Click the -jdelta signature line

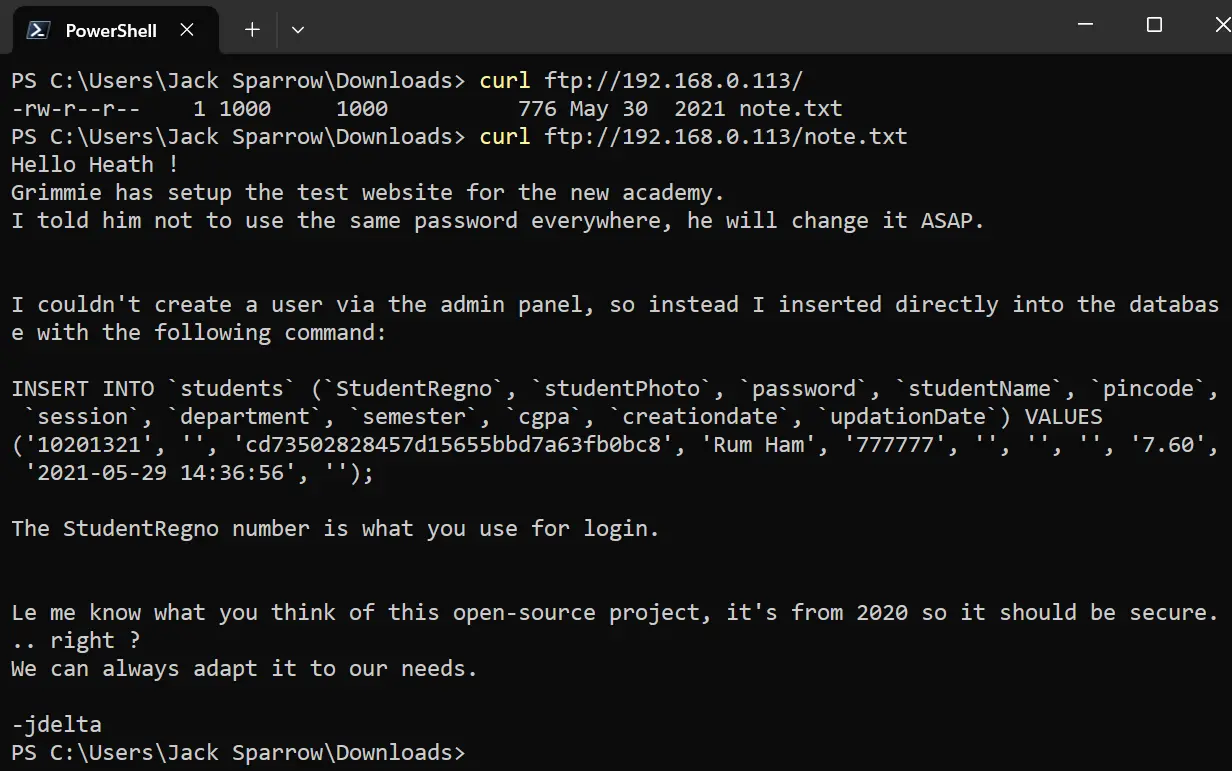(x=56, y=724)
